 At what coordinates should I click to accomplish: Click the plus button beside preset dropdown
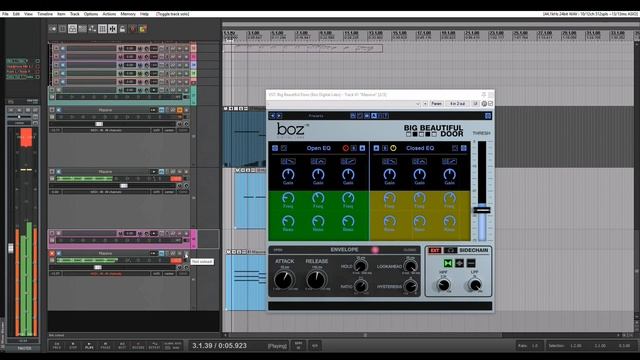(x=425, y=104)
